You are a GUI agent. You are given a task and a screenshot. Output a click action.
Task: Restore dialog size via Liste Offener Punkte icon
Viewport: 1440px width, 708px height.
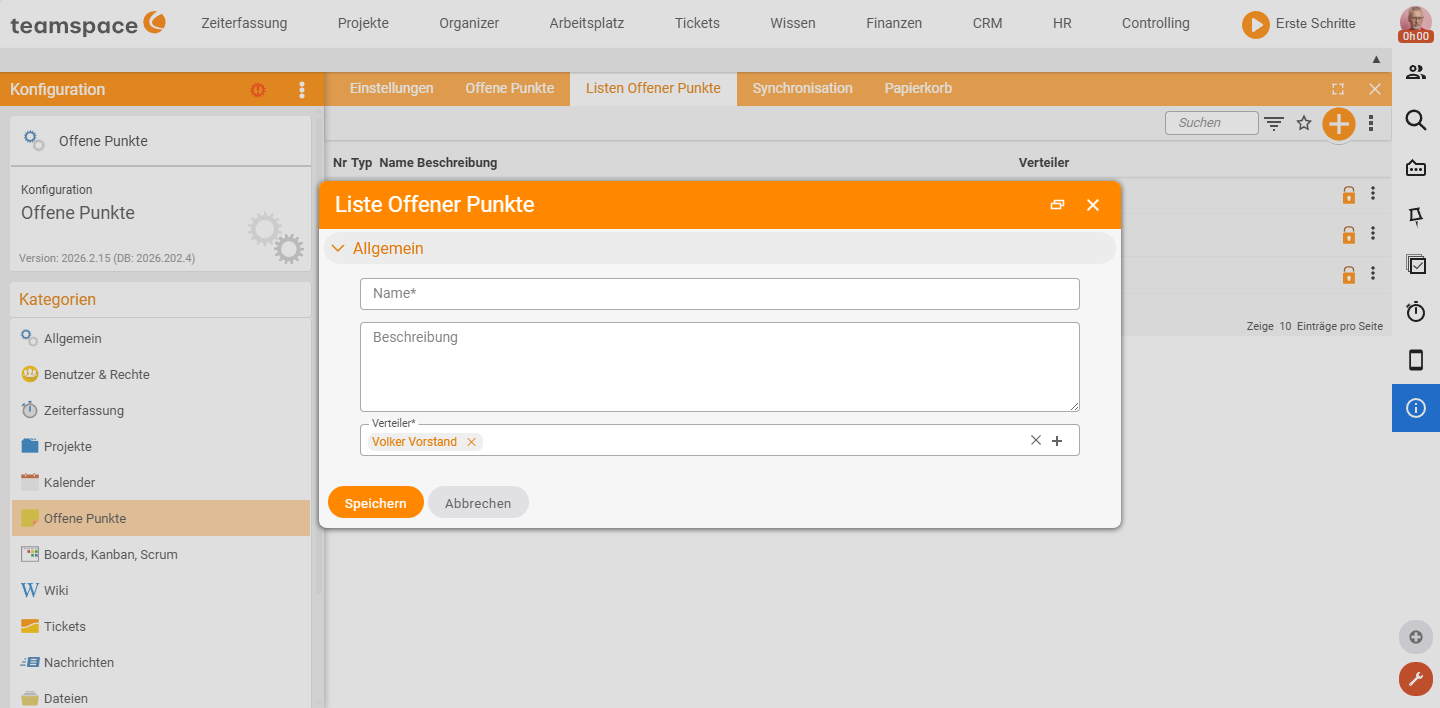coord(1057,205)
